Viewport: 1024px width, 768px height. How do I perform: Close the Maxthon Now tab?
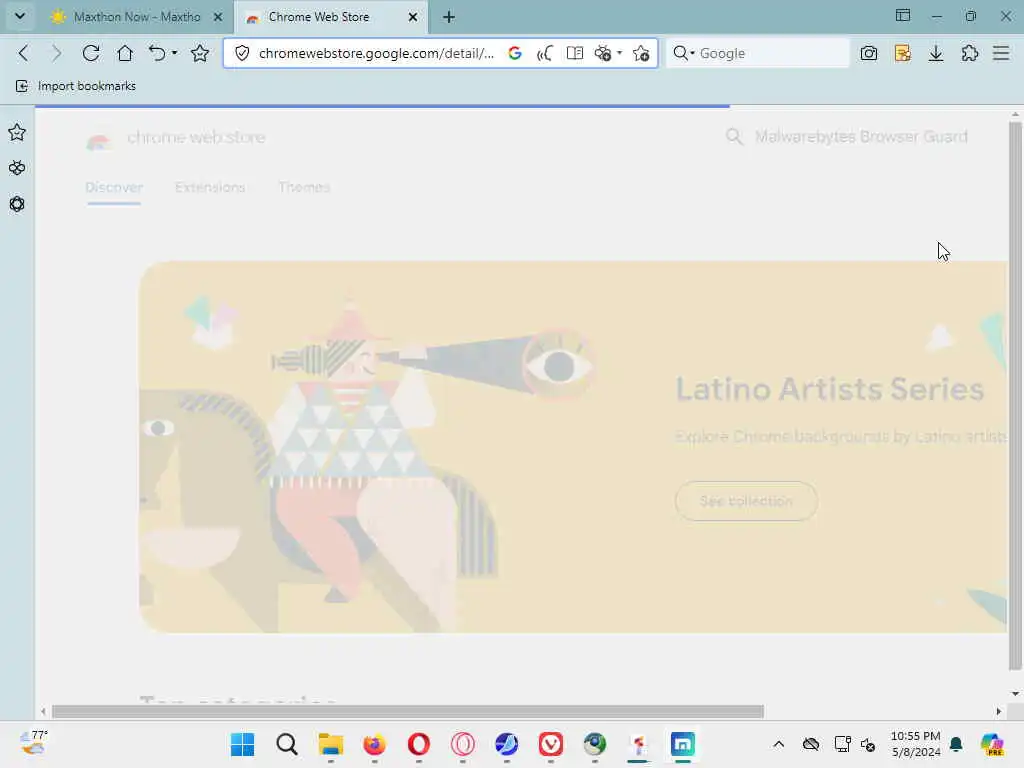(218, 17)
